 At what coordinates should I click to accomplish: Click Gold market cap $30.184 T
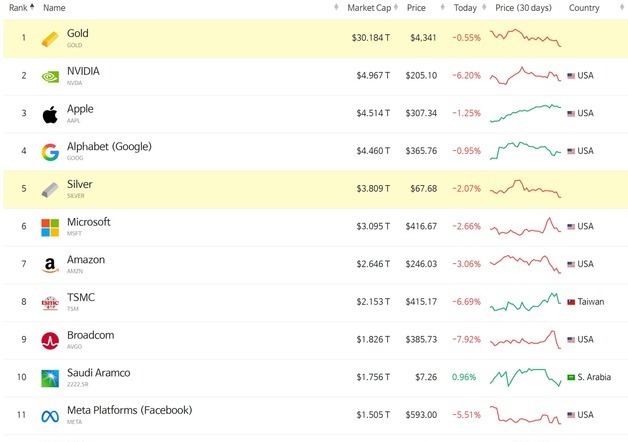[x=370, y=38]
